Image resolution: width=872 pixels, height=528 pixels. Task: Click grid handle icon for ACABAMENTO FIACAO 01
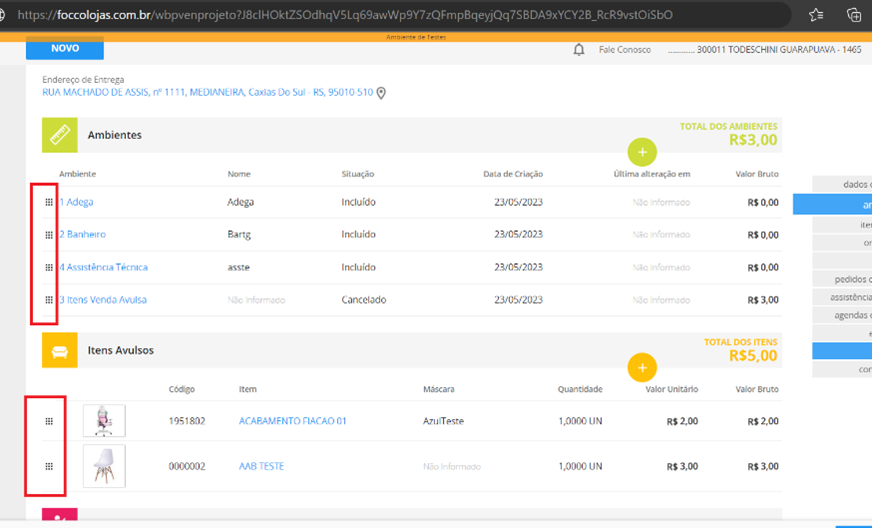click(49, 421)
